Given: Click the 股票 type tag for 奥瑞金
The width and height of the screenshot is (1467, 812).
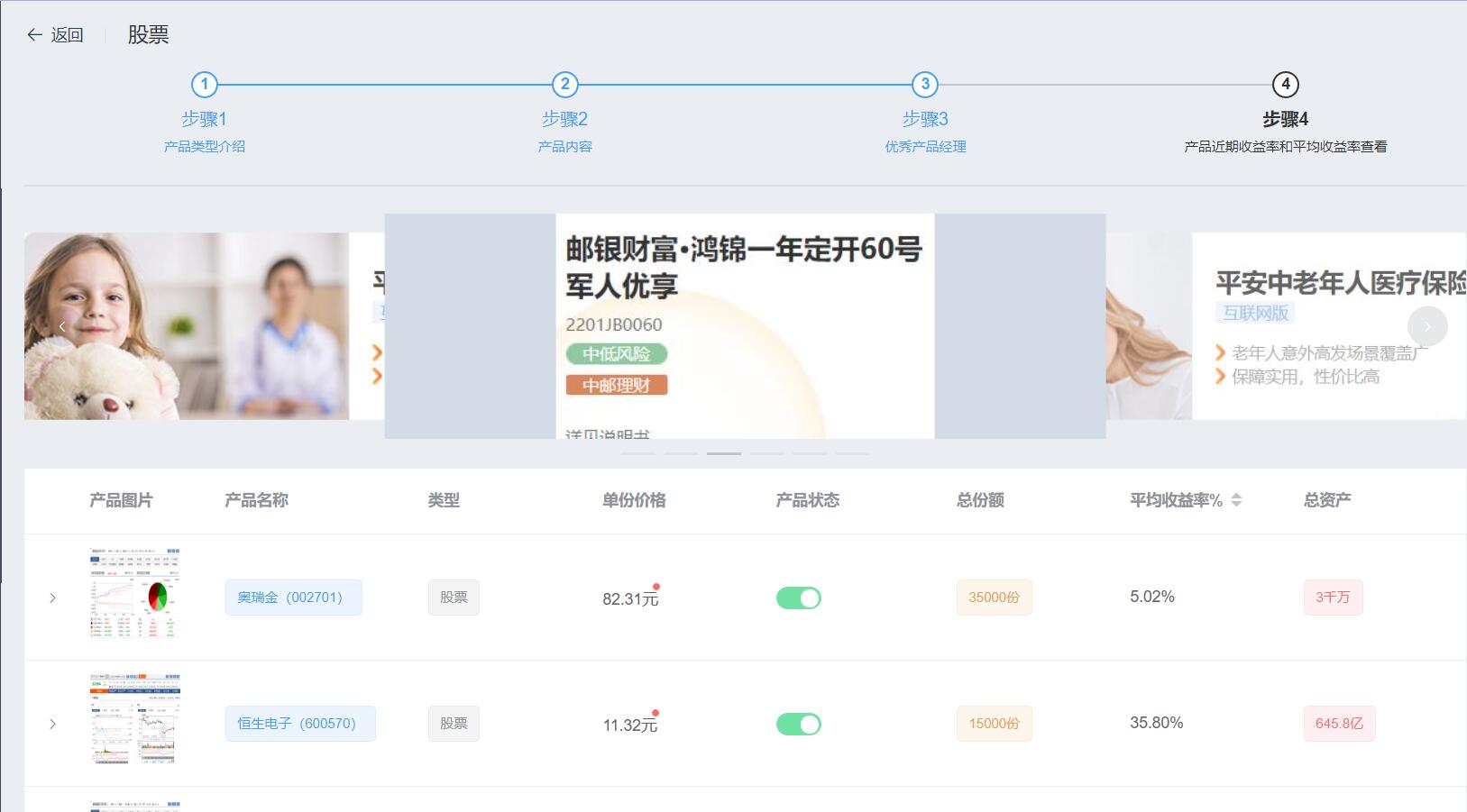Looking at the screenshot, I should coord(454,598).
